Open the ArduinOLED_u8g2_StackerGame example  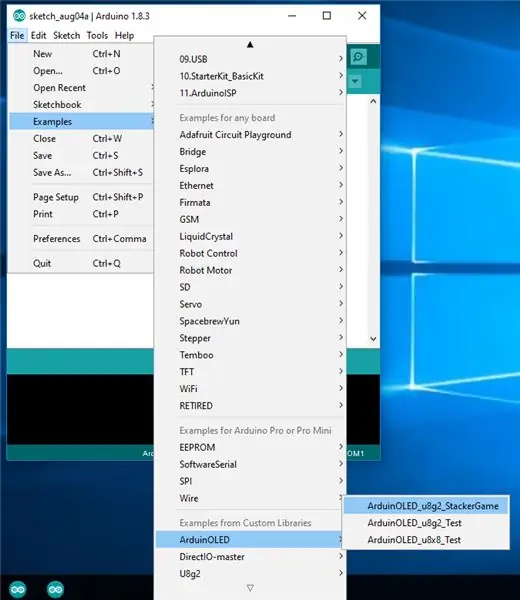tap(426, 506)
